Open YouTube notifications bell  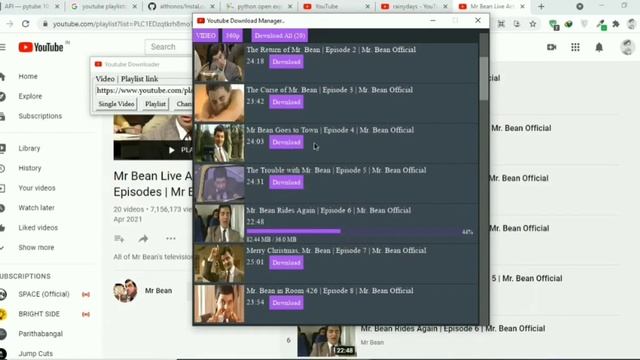599,47
